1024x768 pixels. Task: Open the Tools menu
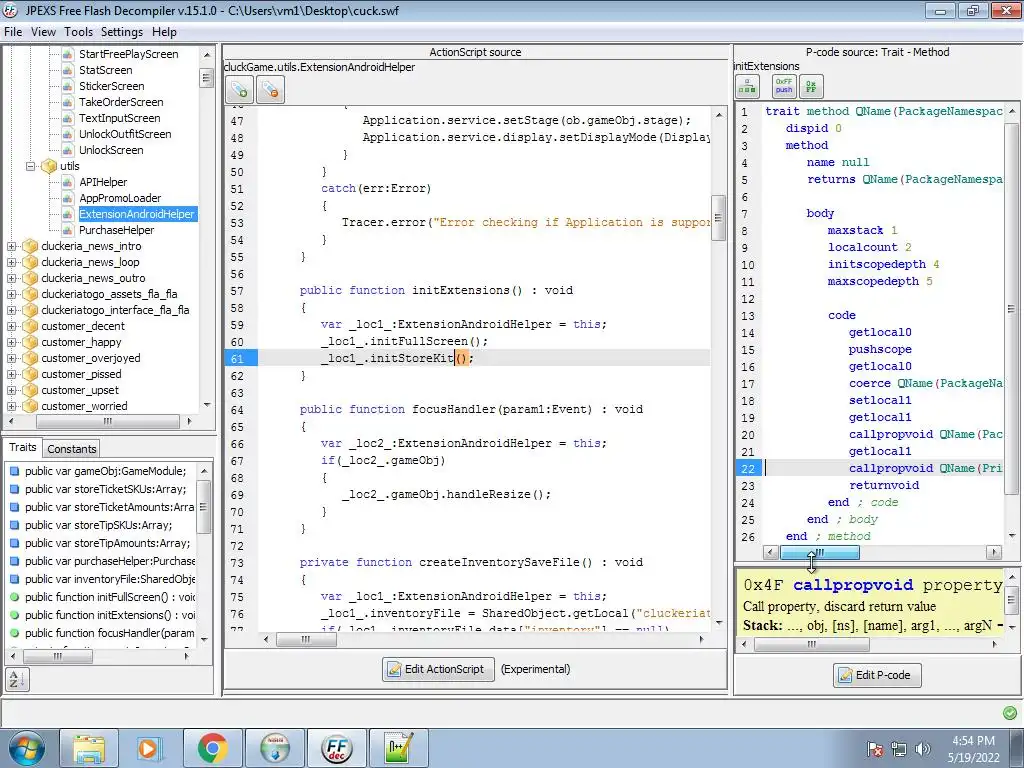click(x=78, y=32)
